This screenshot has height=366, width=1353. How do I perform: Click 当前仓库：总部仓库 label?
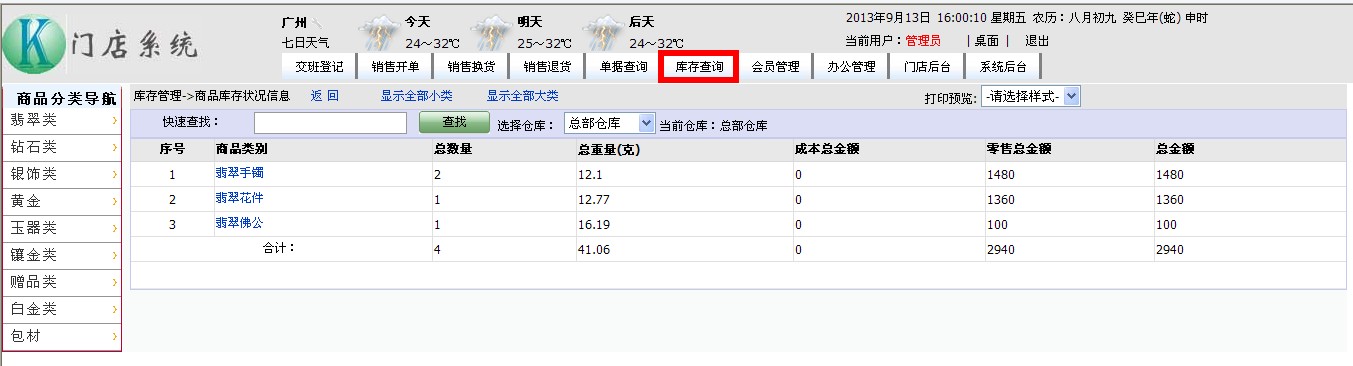(713, 125)
